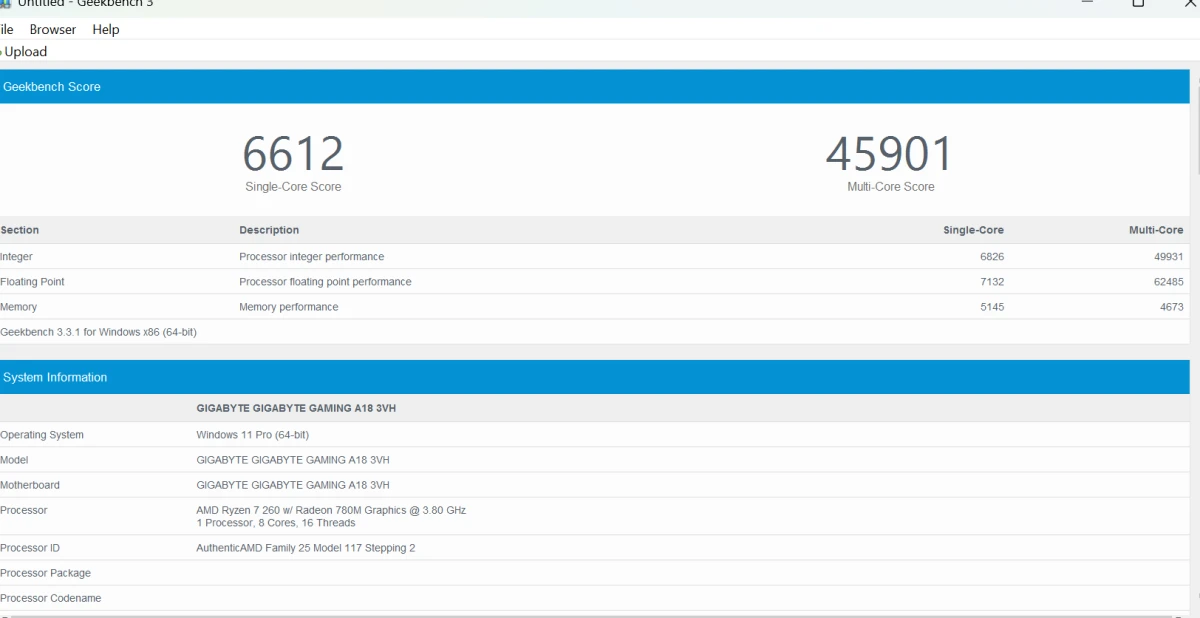Minimize the Geekbench 3 window
The height and width of the screenshot is (618, 1200).
pyautogui.click(x=1088, y=3)
